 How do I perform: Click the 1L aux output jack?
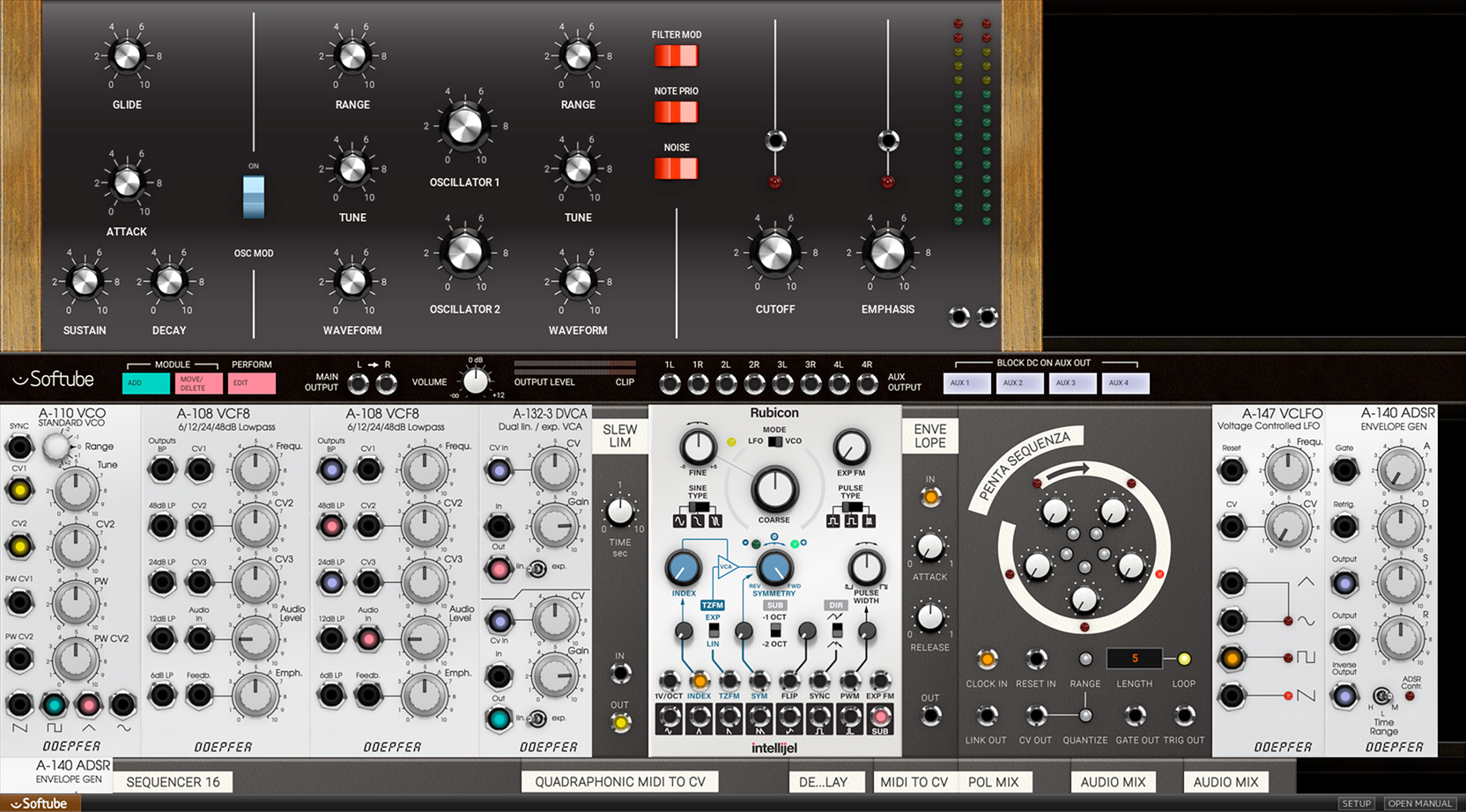[670, 383]
